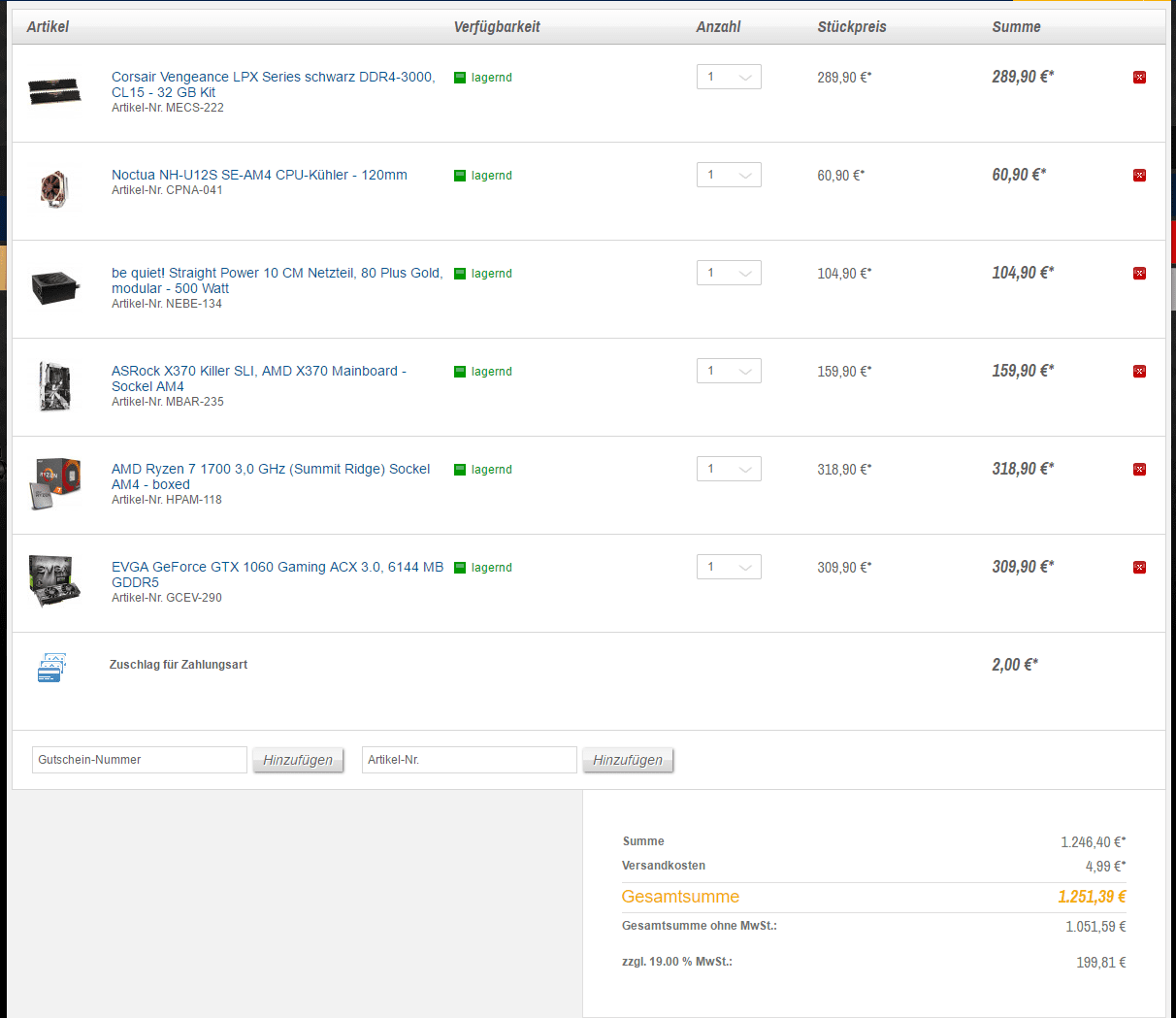The width and height of the screenshot is (1176, 1018).
Task: Delete the Noctua NH-U12S cooler item
Action: tap(1139, 176)
